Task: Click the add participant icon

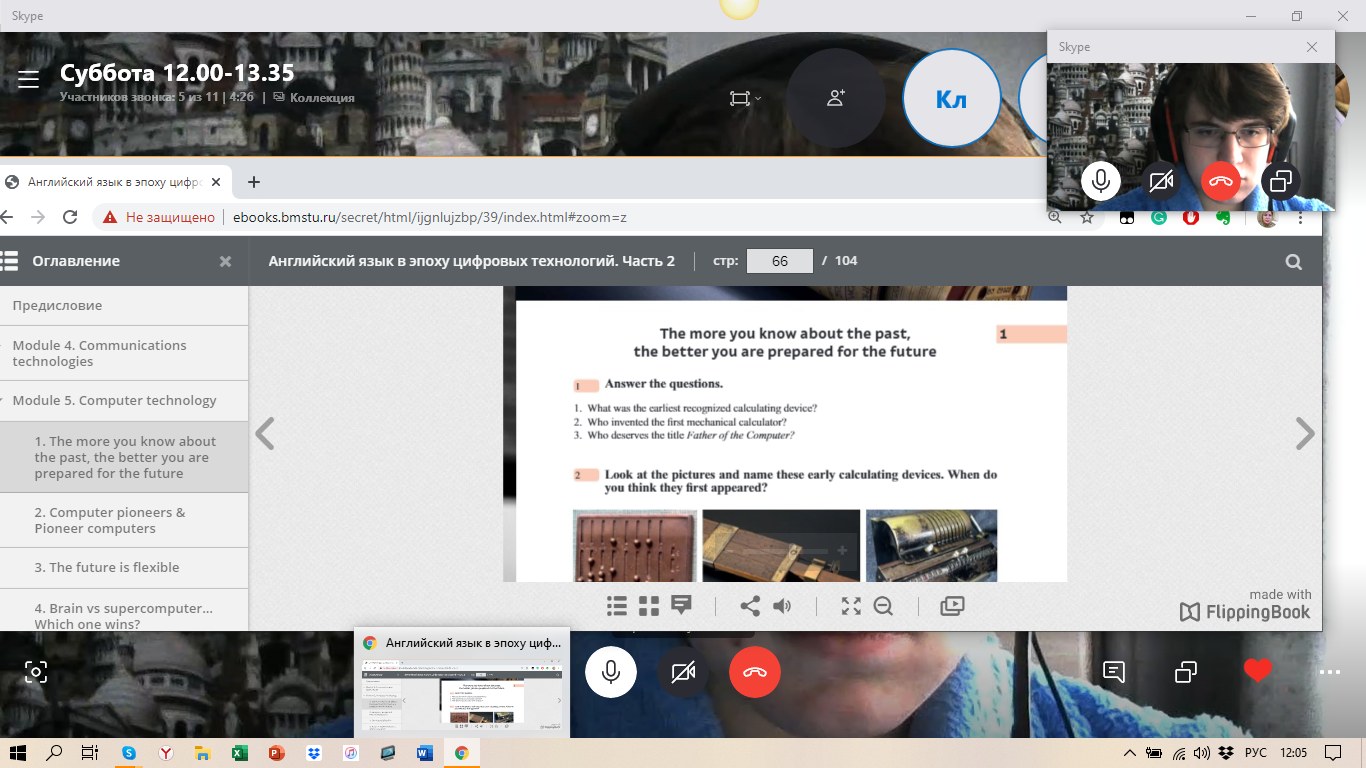Action: click(835, 98)
